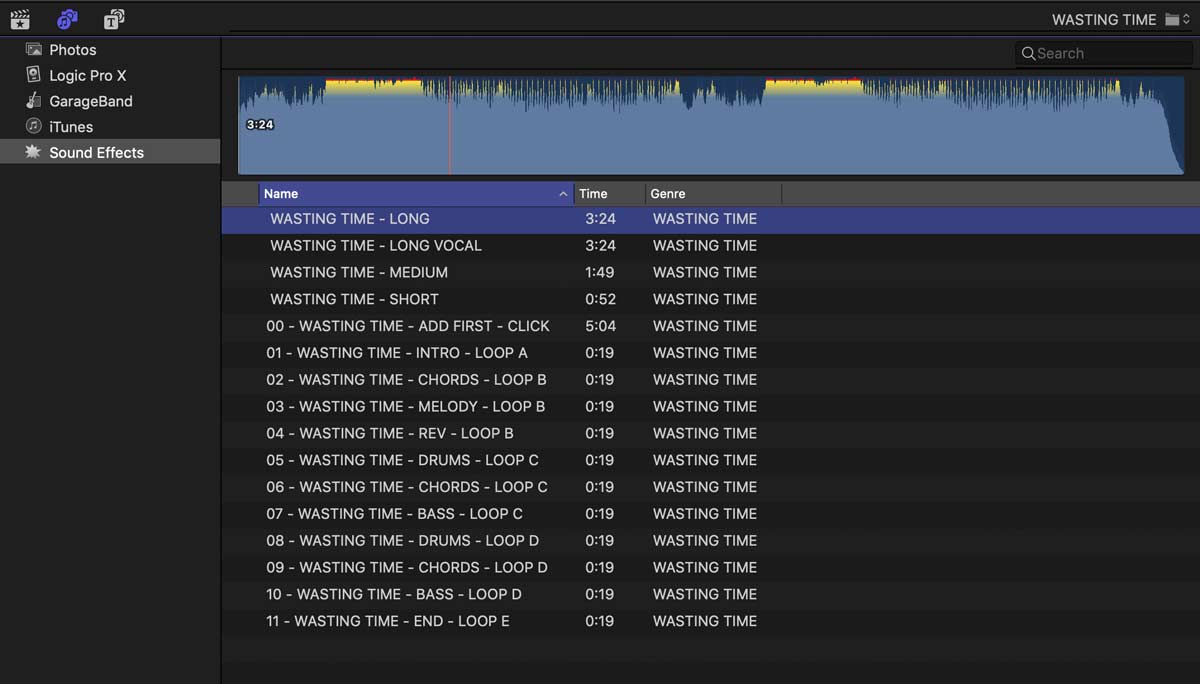1200x684 pixels.
Task: Click the 0:52 time value
Action: (600, 299)
